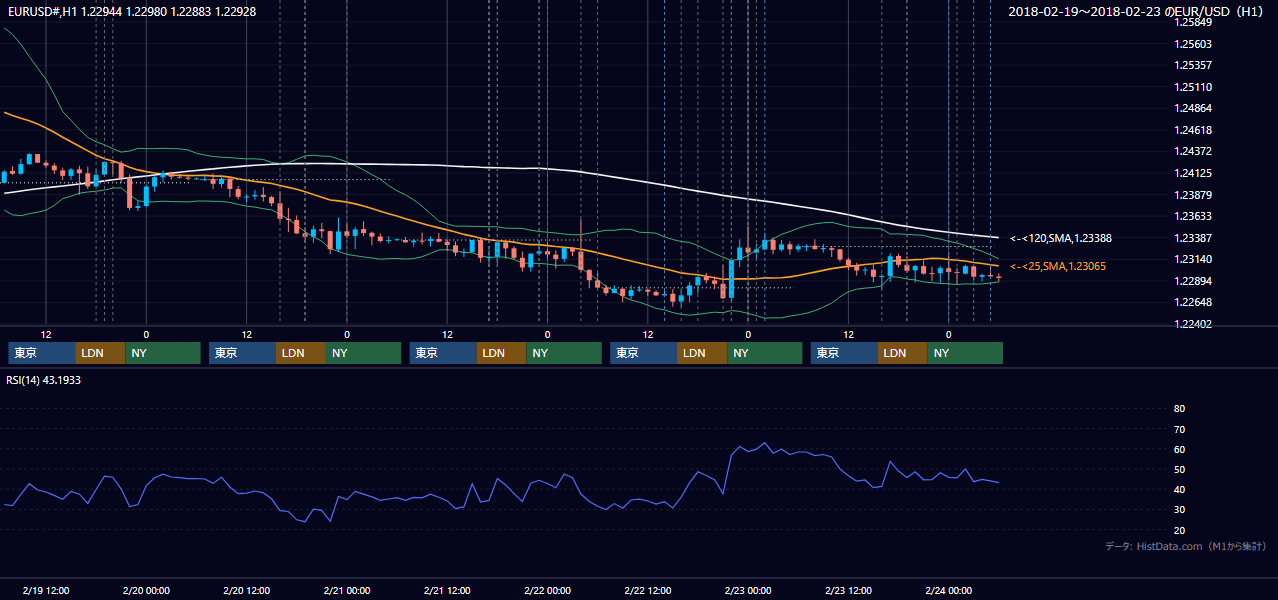Click the 2/24 00:00 time axis label
Viewport: 1278px width, 600px height.
(x=948, y=590)
